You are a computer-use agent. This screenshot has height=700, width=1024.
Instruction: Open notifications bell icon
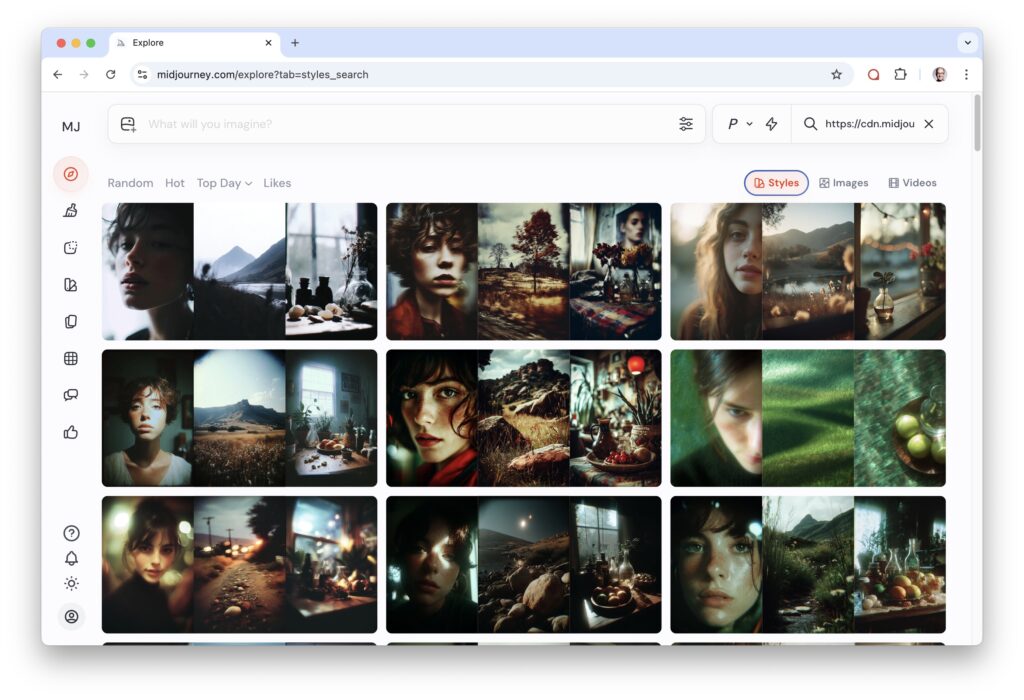click(x=71, y=558)
